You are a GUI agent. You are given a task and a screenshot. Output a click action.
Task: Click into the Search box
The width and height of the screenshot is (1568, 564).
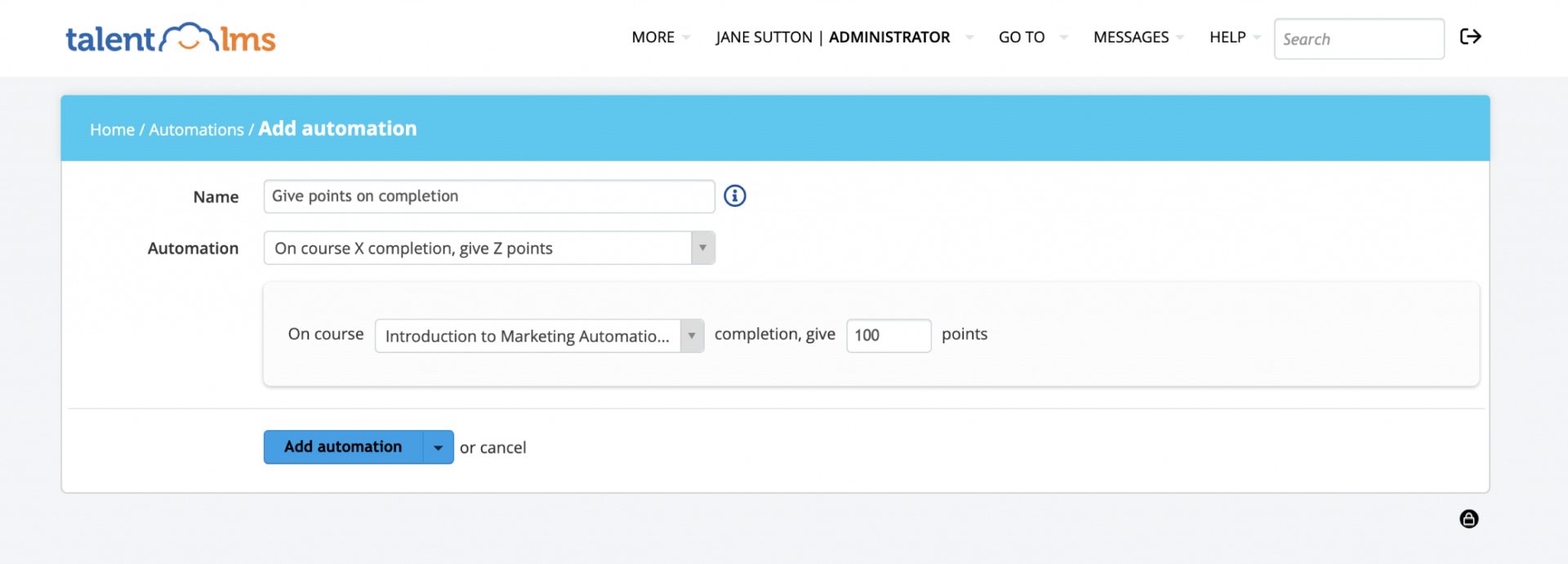pos(1358,39)
